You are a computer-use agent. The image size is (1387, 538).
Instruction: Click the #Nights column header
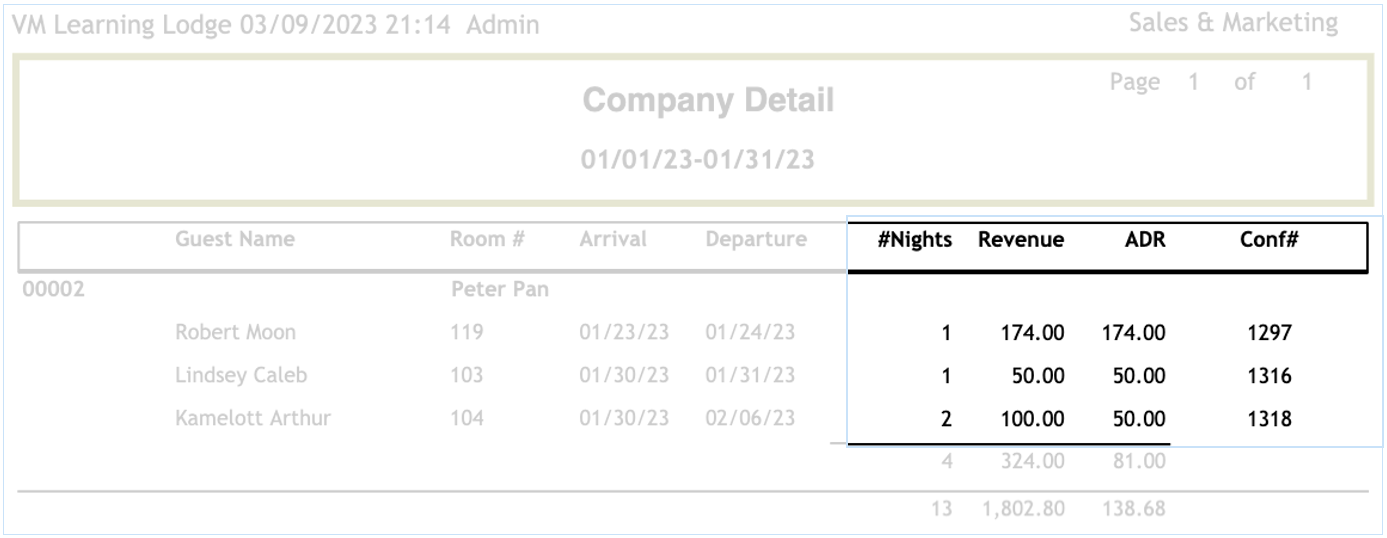[x=914, y=240]
